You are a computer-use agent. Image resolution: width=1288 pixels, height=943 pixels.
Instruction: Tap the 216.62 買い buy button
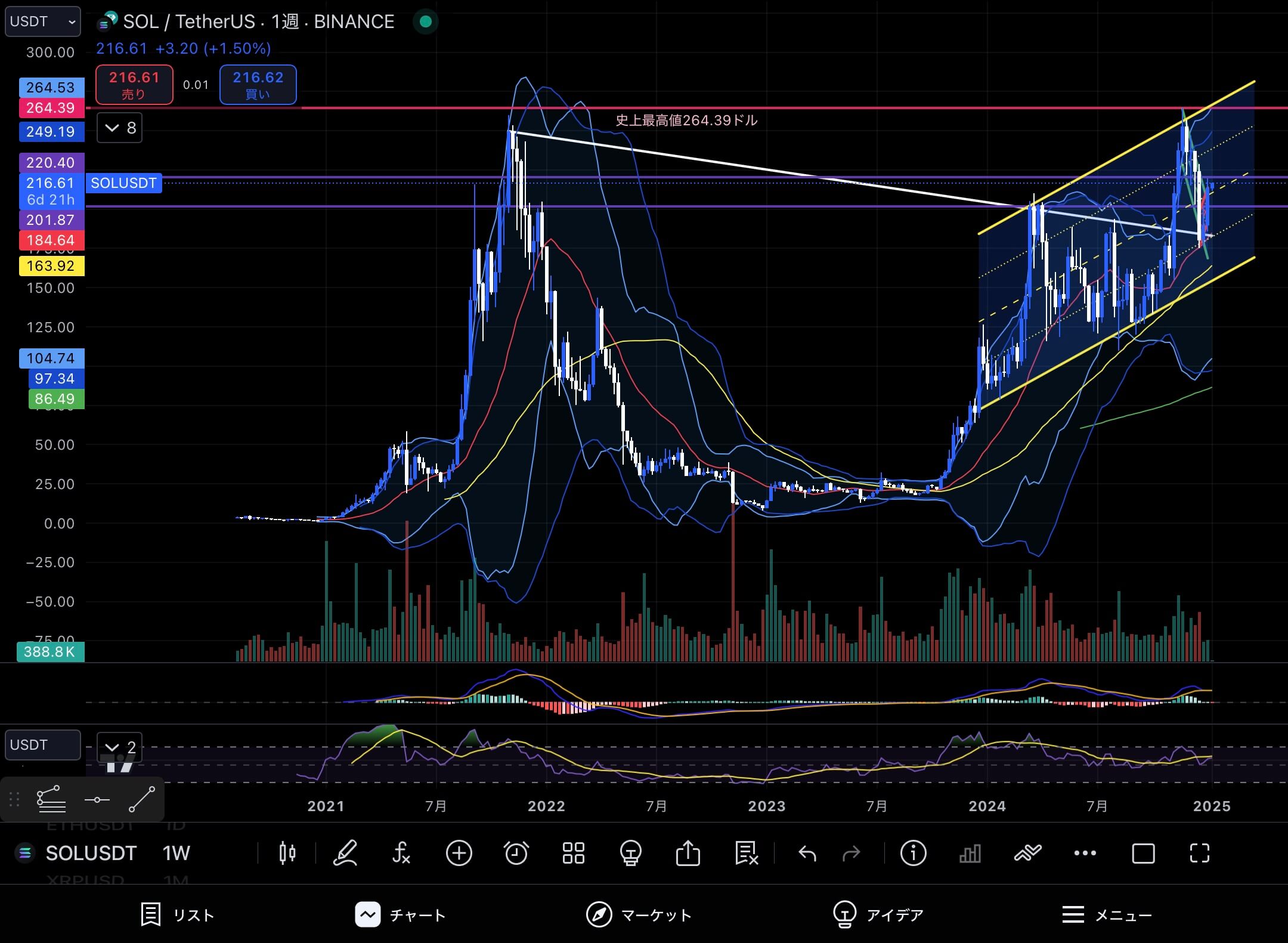[x=258, y=85]
